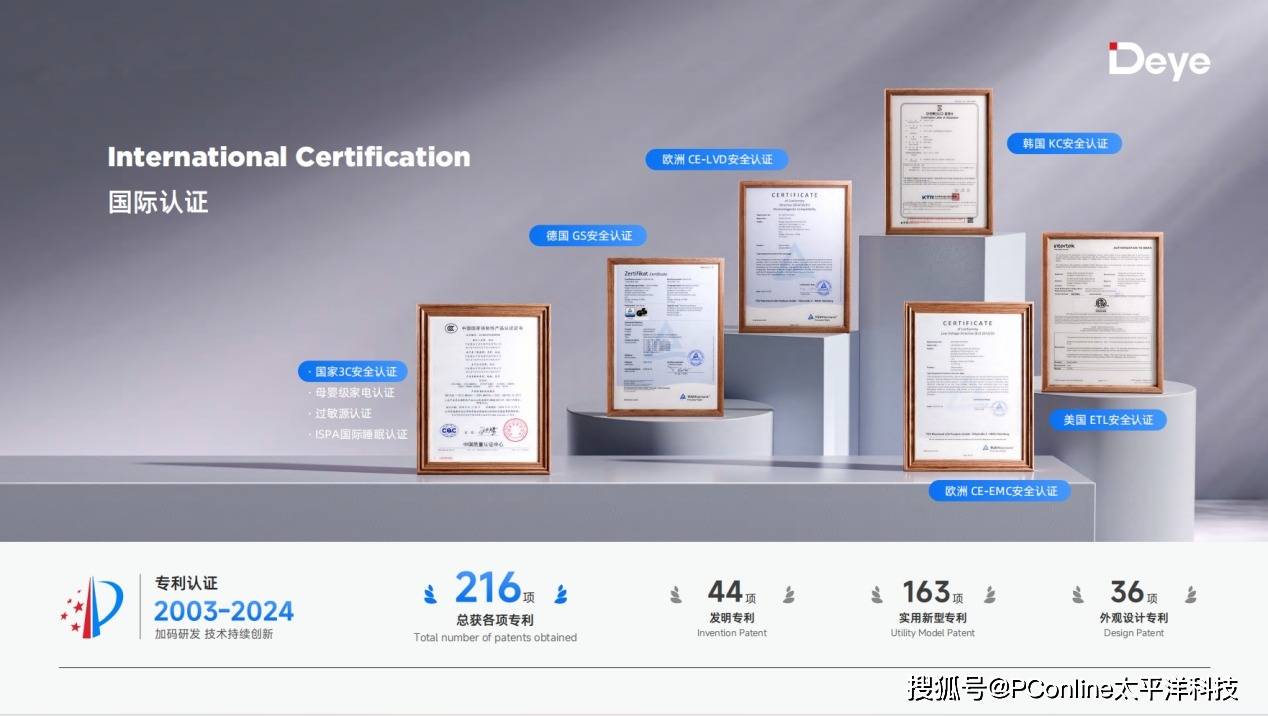Click the 韩国 KC安全认证 label
The height and width of the screenshot is (716, 1268).
[1064, 143]
